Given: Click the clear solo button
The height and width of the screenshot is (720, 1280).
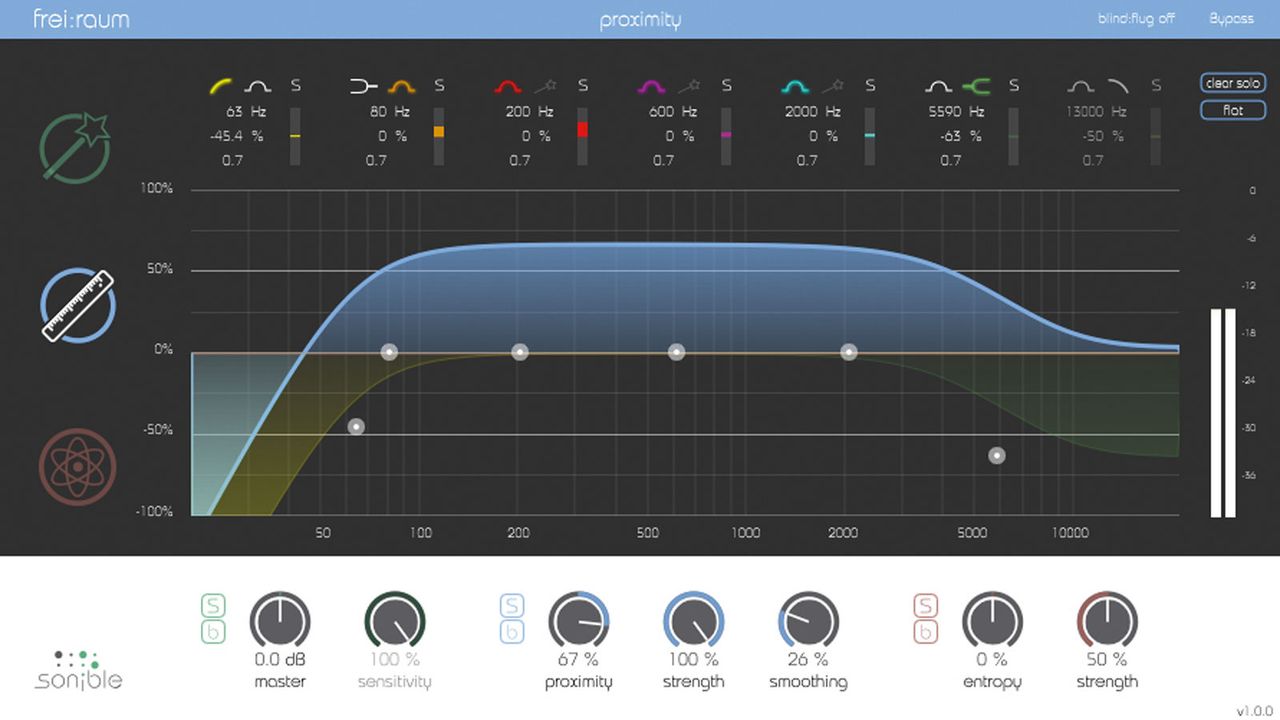Looking at the screenshot, I should coord(1233,83).
